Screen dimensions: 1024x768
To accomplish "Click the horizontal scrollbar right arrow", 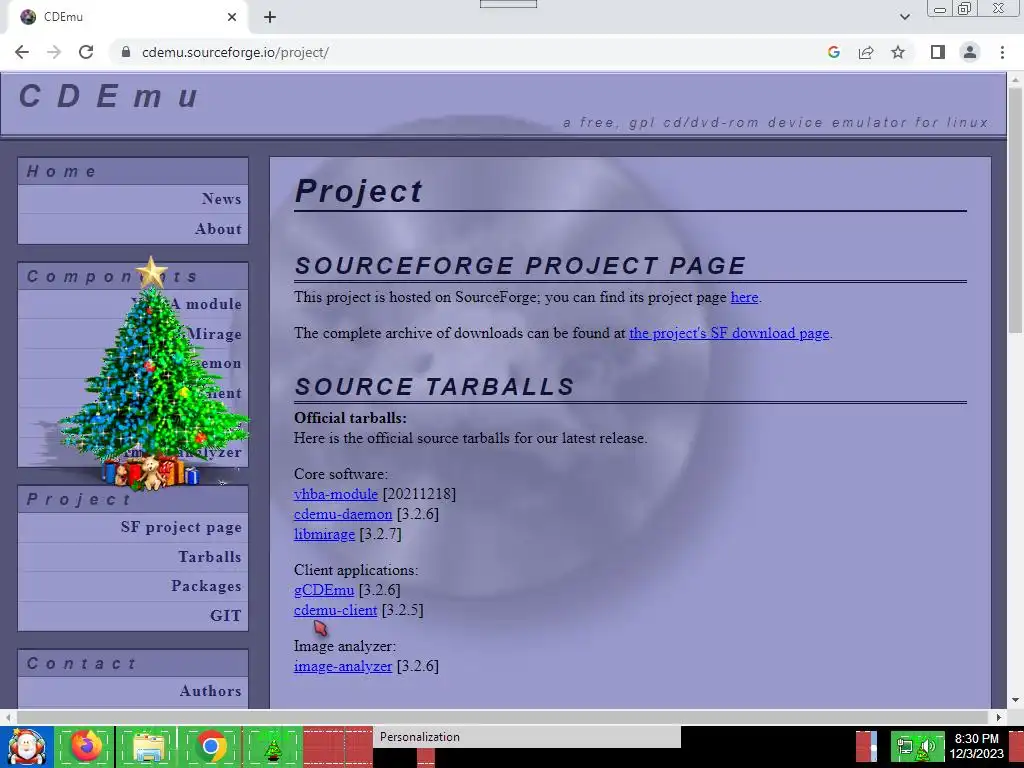I will (x=999, y=717).
